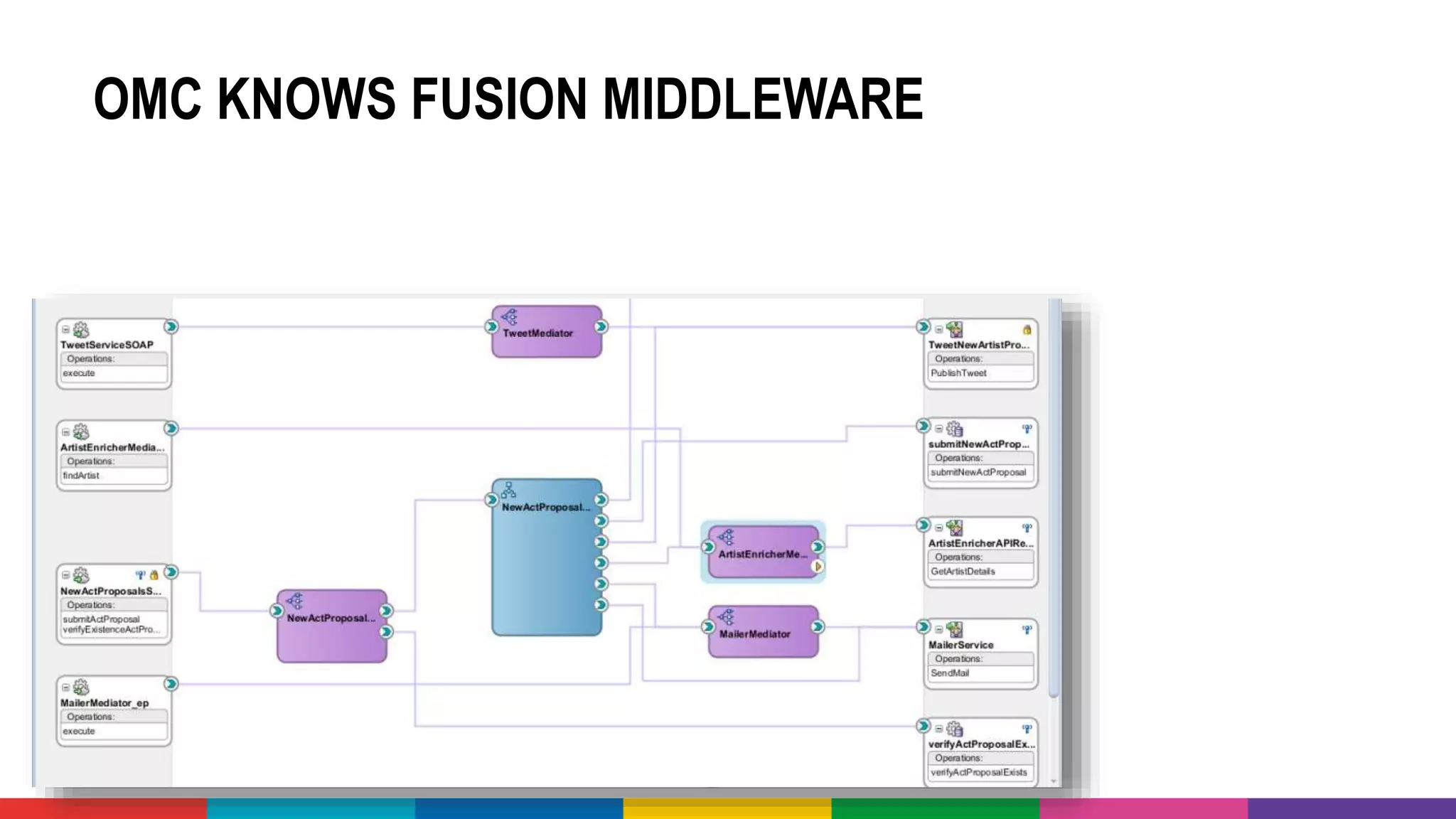Click the scroll-down arrow of the diagram
The image size is (1456, 819).
(x=1054, y=781)
